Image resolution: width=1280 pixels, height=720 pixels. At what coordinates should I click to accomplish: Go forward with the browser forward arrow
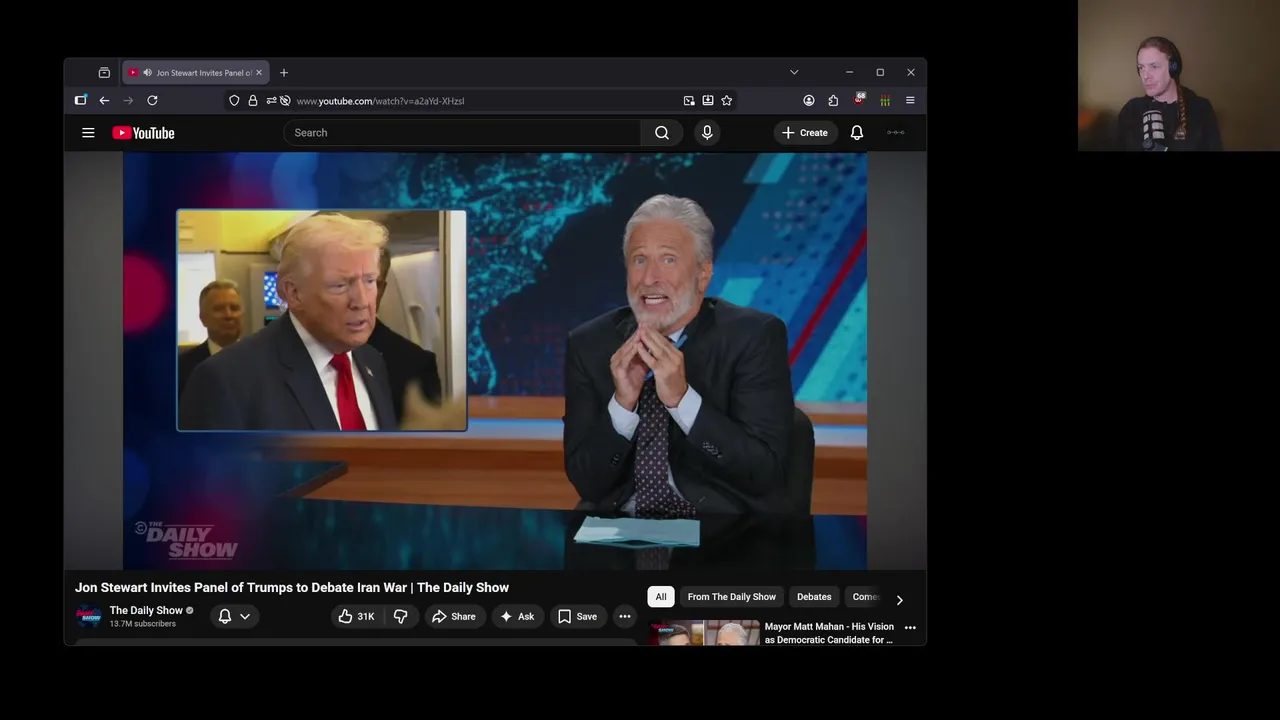[x=128, y=101]
